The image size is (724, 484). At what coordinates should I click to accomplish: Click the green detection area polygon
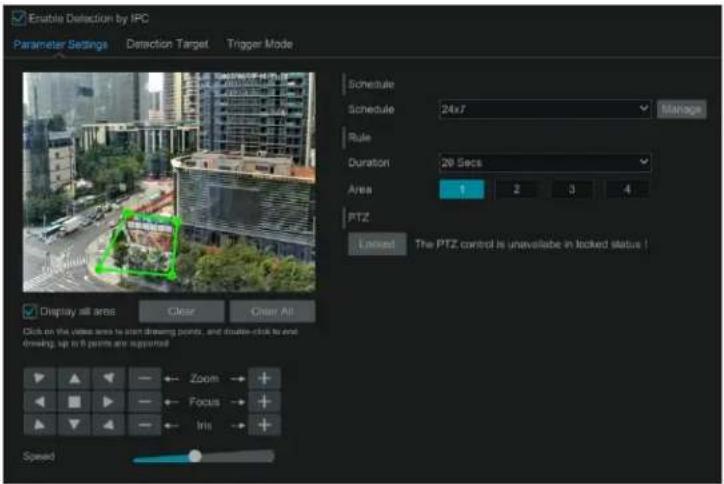click(141, 247)
